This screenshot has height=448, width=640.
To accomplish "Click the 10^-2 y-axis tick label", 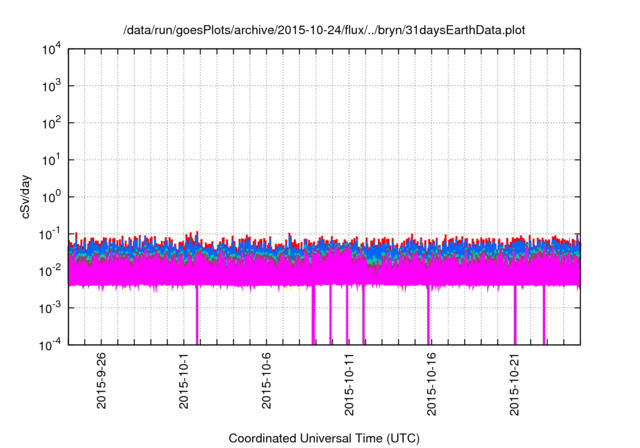I will [x=51, y=271].
